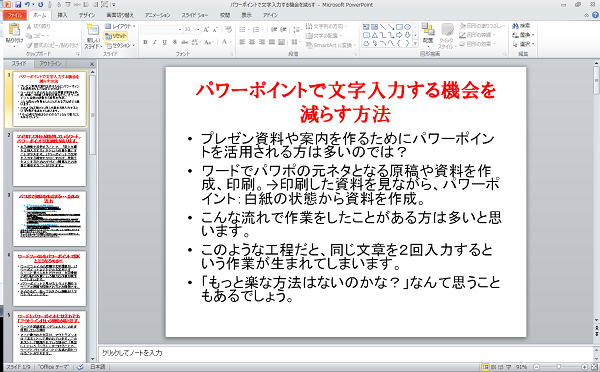
Task: Click the Paste clipboard icon
Action: pos(14,30)
